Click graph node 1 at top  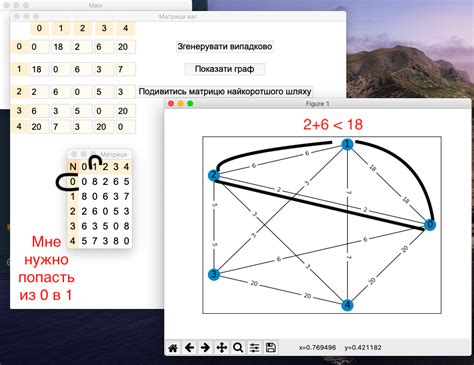point(347,144)
